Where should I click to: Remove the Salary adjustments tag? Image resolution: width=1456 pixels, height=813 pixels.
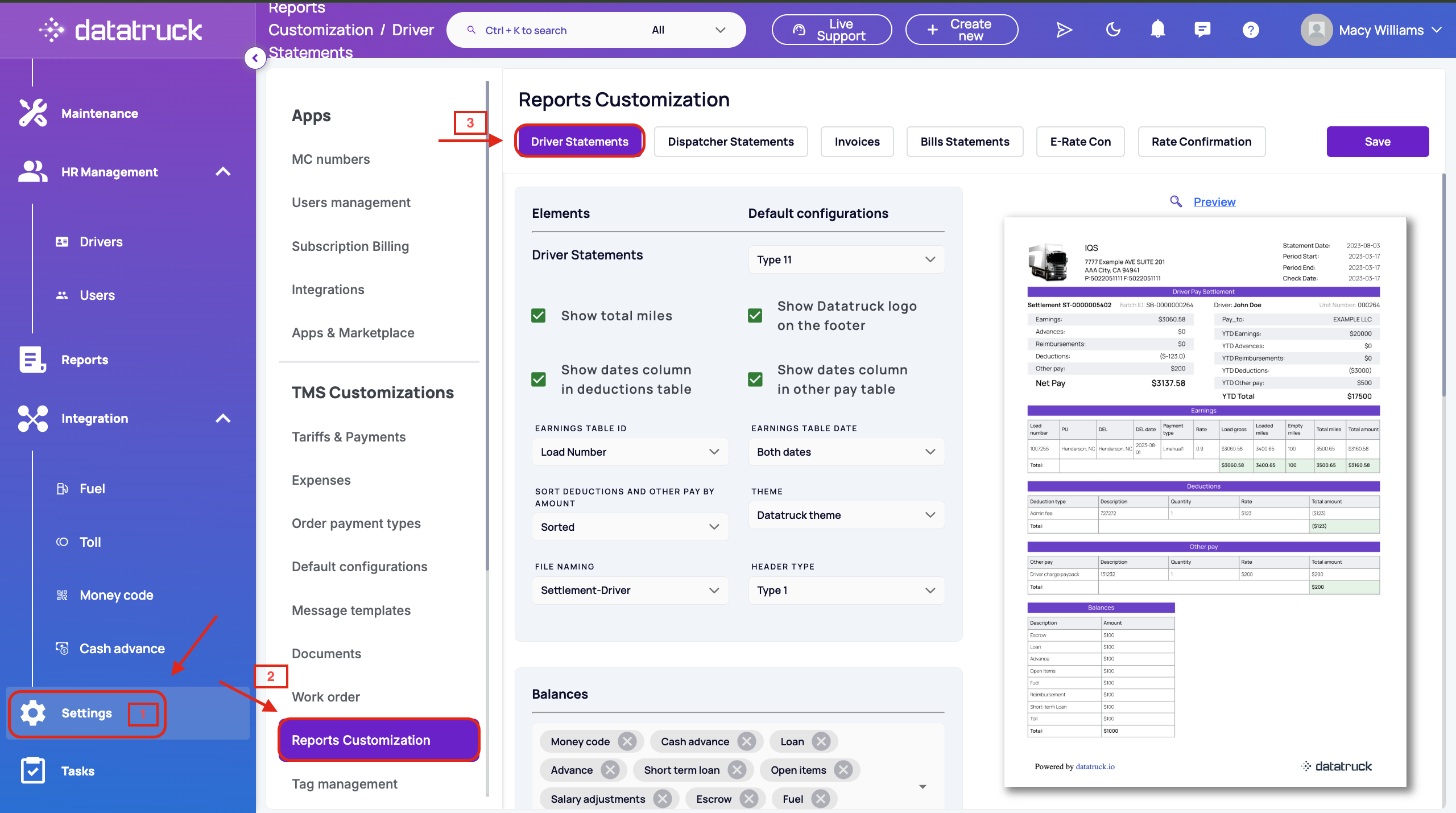pos(663,799)
